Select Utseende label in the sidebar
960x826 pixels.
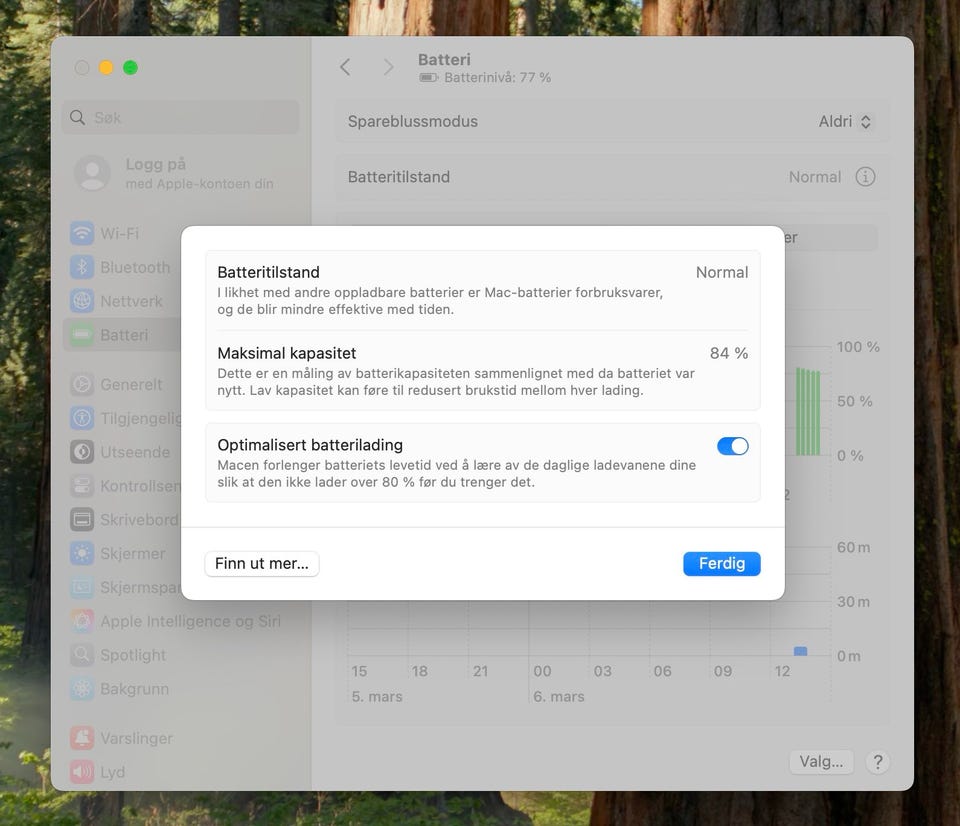pos(135,452)
